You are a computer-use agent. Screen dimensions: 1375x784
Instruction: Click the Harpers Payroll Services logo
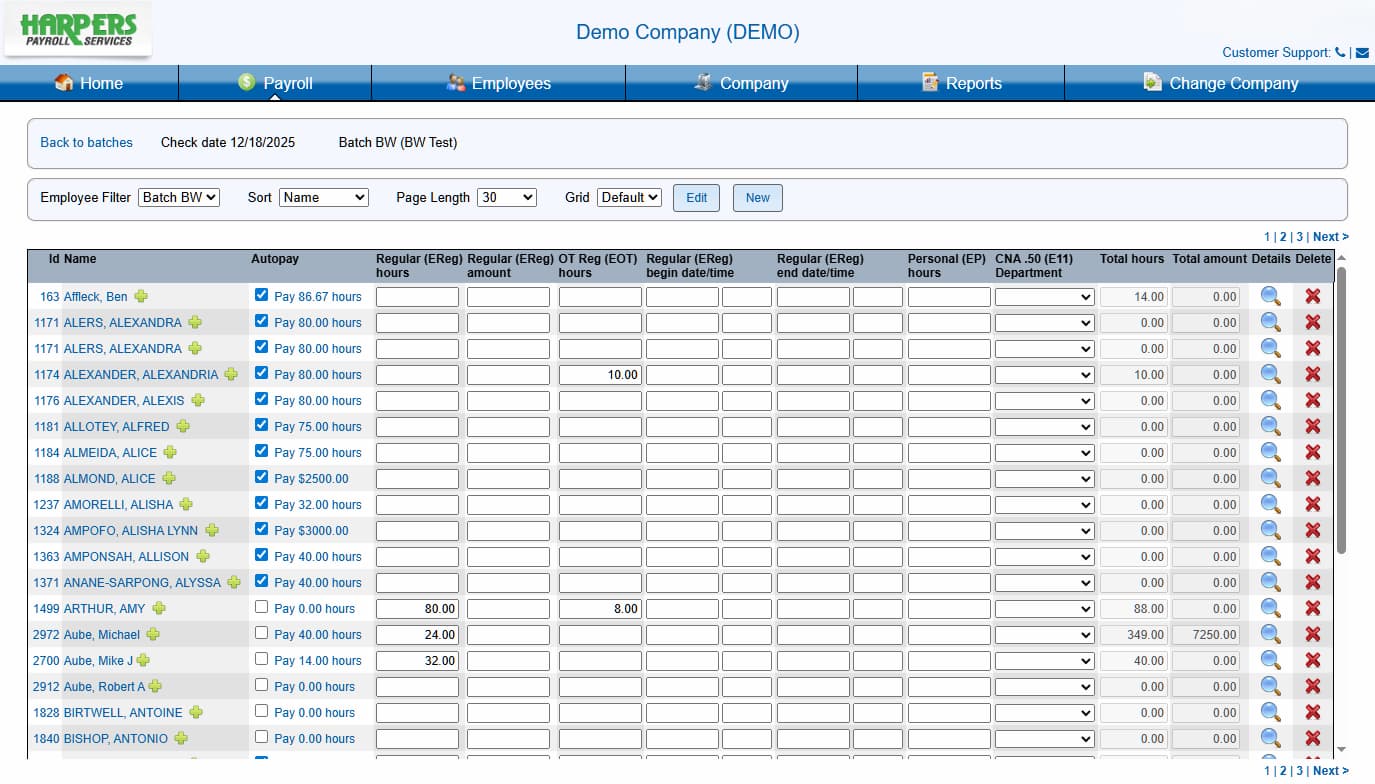pyautogui.click(x=77, y=28)
